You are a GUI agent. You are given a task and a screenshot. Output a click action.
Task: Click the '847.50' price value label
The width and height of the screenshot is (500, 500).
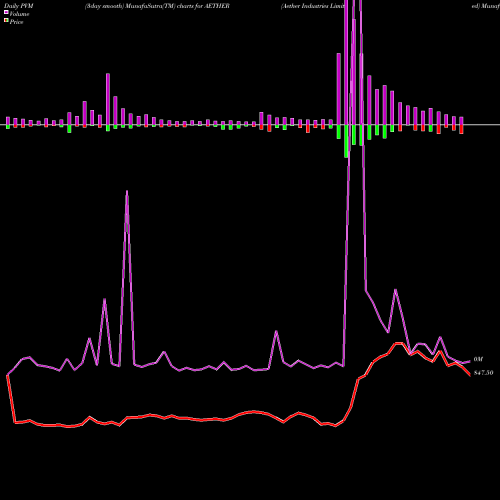pos(483,373)
